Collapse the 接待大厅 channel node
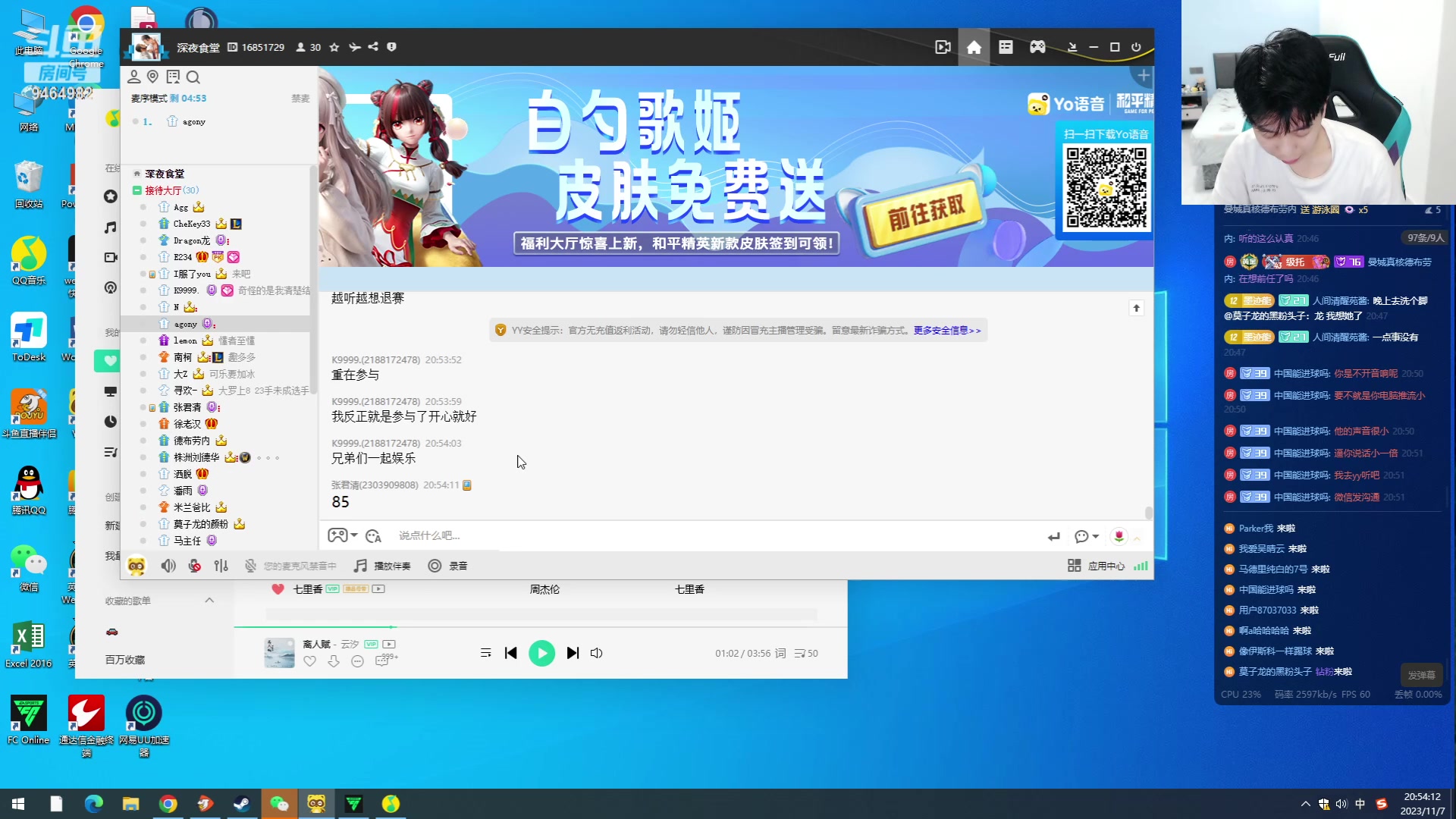Viewport: 1456px width, 819px height. pos(137,190)
